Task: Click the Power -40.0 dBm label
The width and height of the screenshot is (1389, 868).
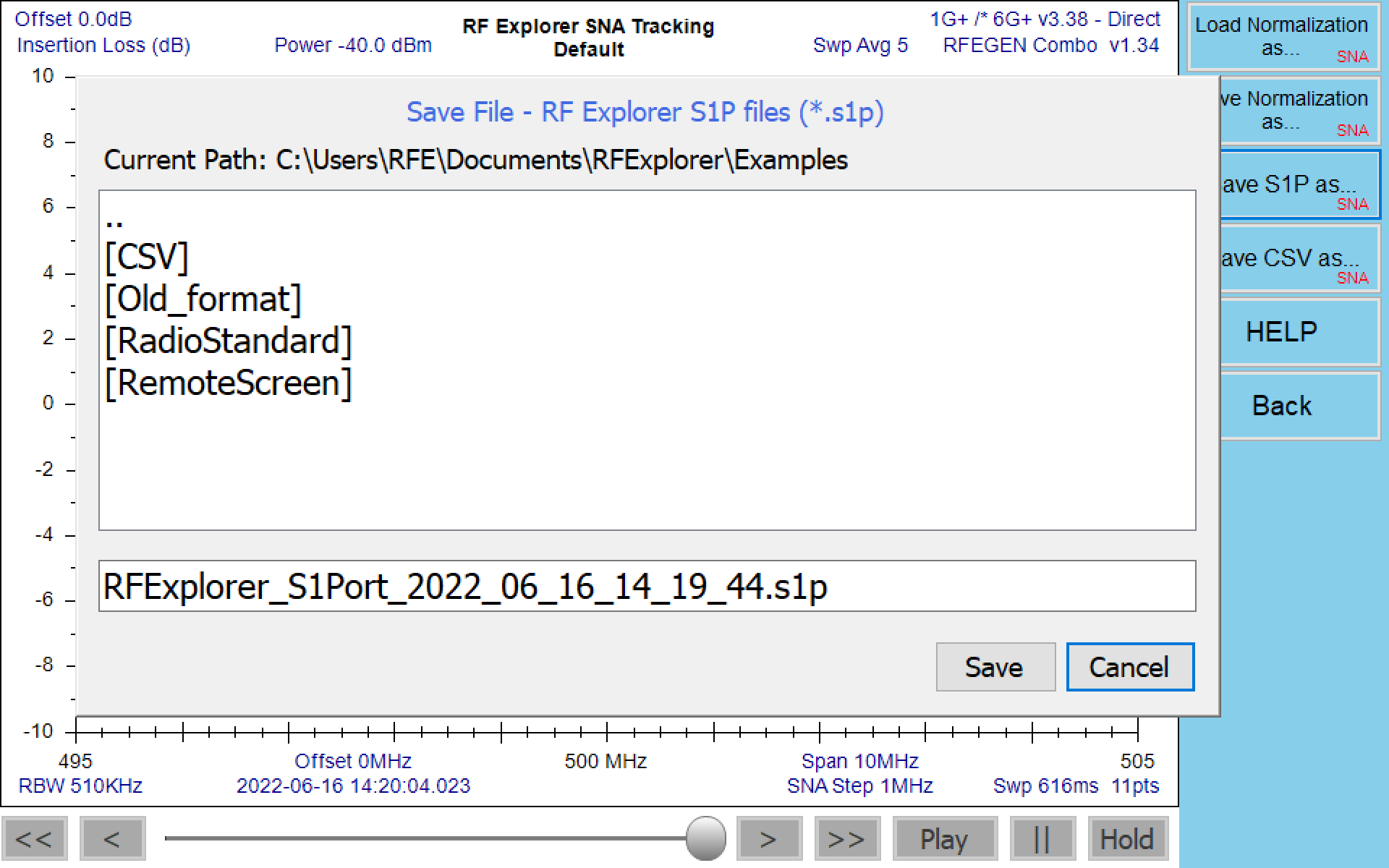Action: click(x=353, y=45)
